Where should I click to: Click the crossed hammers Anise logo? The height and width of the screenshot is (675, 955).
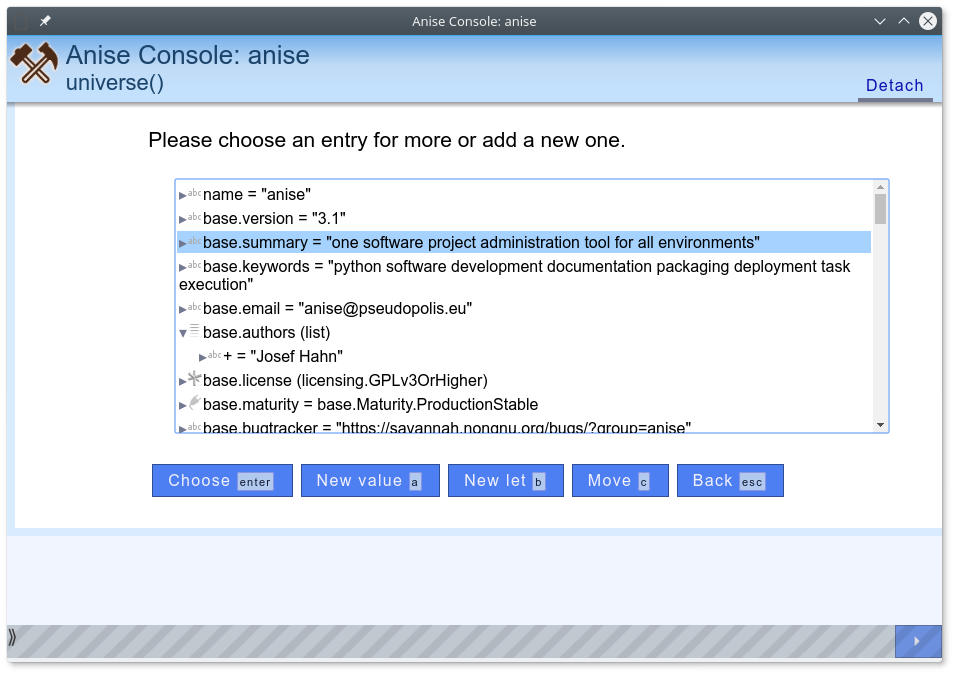point(34,63)
